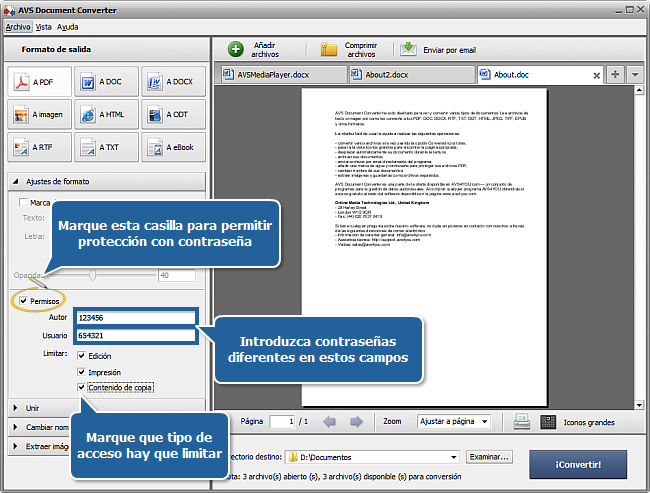Toggle the Impresión limit checkbox
This screenshot has height=493, width=650.
click(x=82, y=372)
